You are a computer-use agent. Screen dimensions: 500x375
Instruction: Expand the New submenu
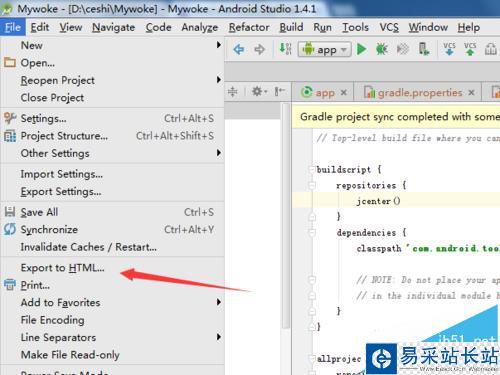click(112, 45)
